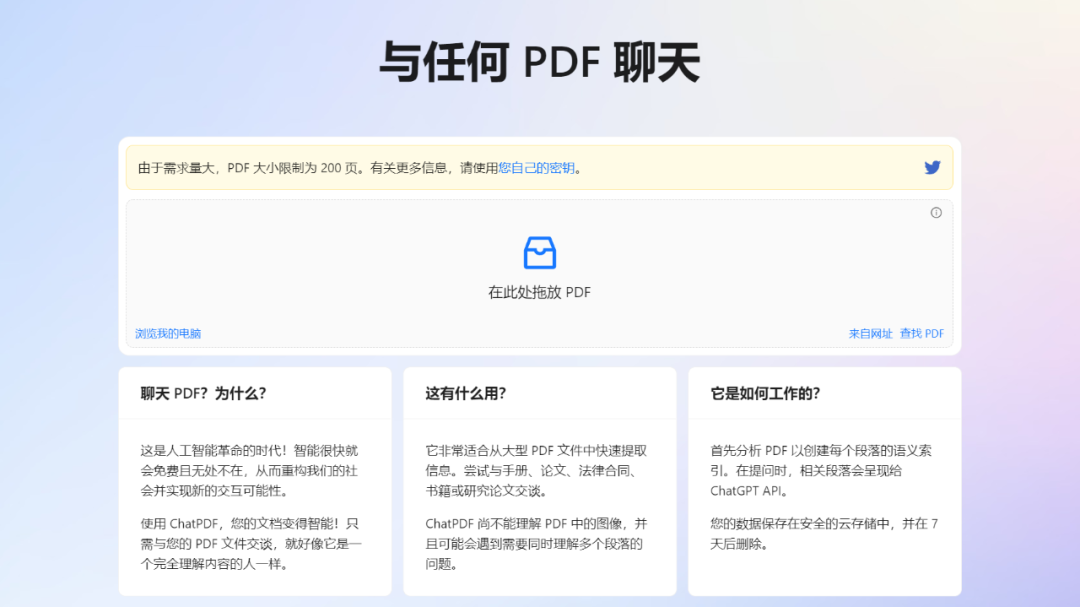Open the 您自己的密钥 link
The height and width of the screenshot is (607, 1080).
[536, 168]
